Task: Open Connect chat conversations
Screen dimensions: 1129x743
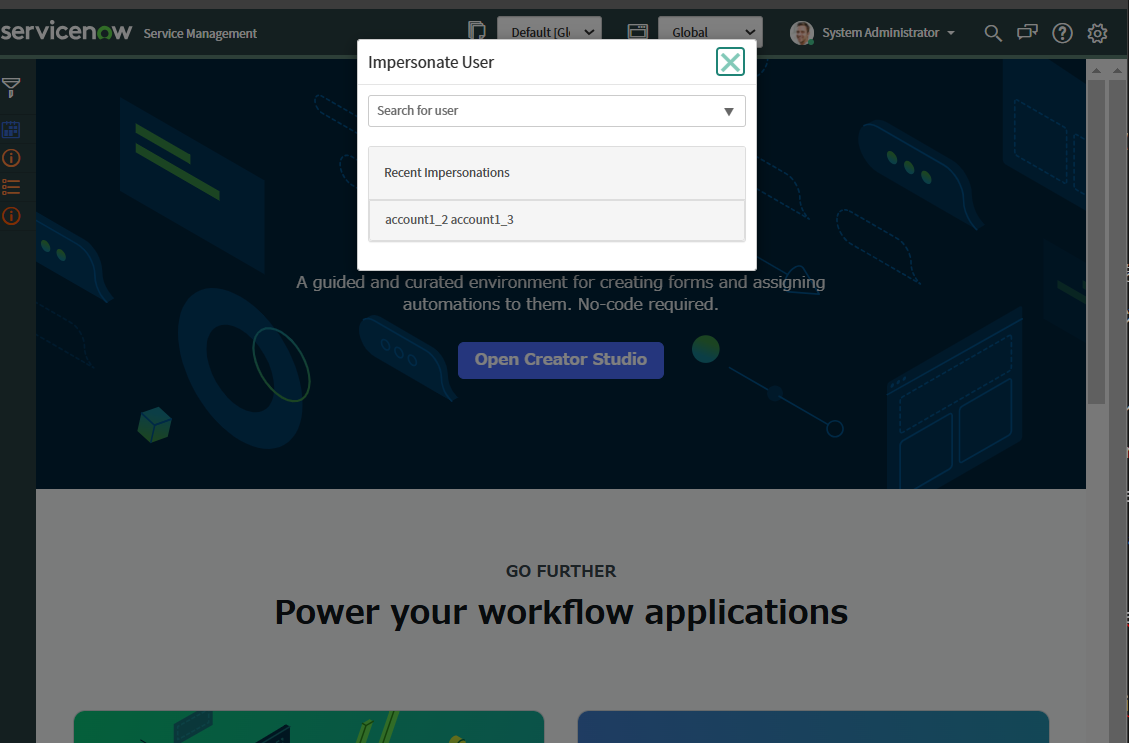Action: (x=1027, y=33)
